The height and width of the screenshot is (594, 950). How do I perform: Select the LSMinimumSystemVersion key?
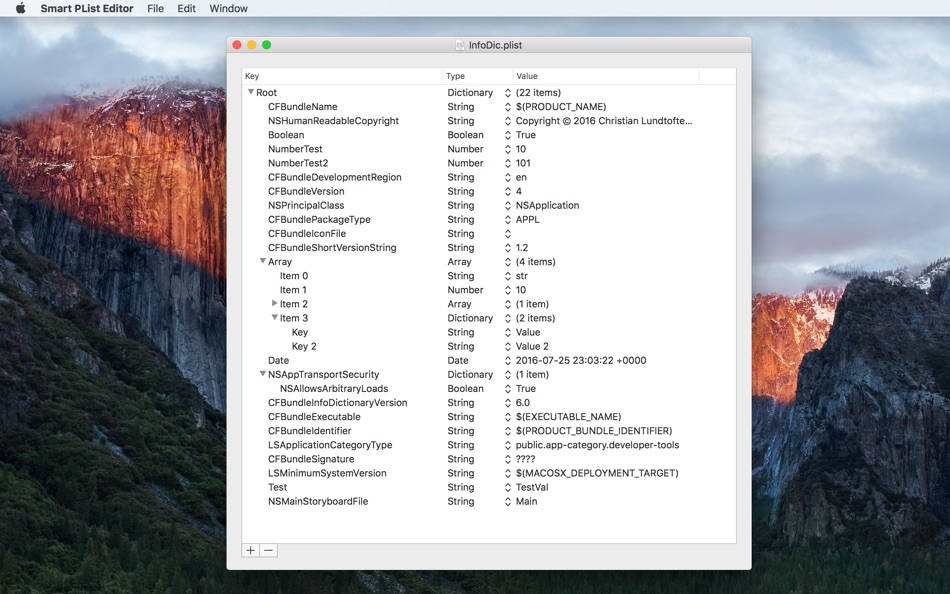327,473
